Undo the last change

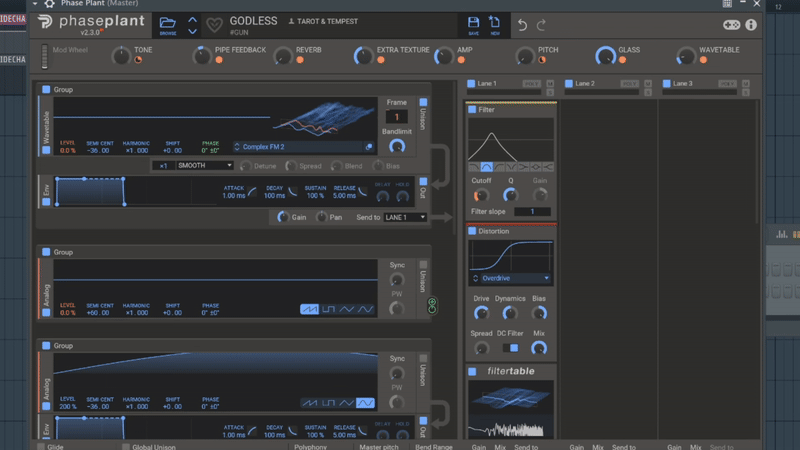(x=522, y=24)
